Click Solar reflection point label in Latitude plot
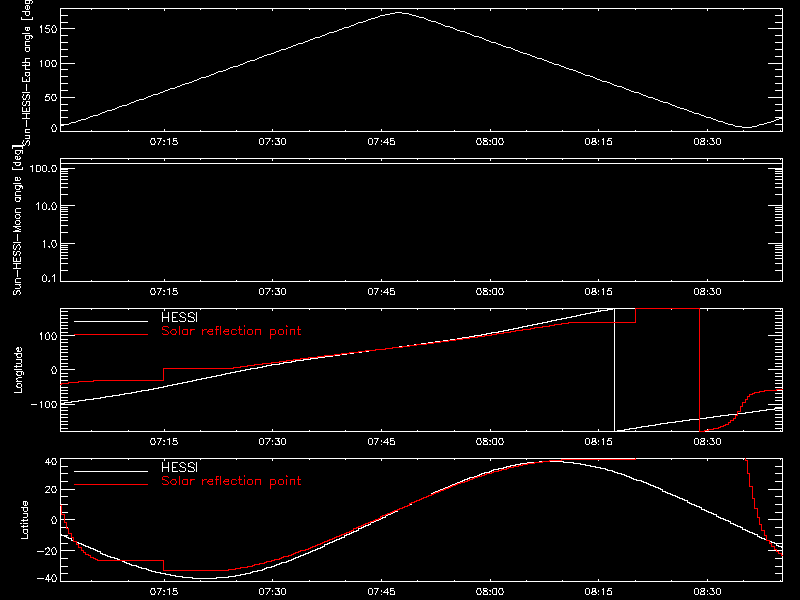Image resolution: width=800 pixels, height=600 pixels. (231, 481)
